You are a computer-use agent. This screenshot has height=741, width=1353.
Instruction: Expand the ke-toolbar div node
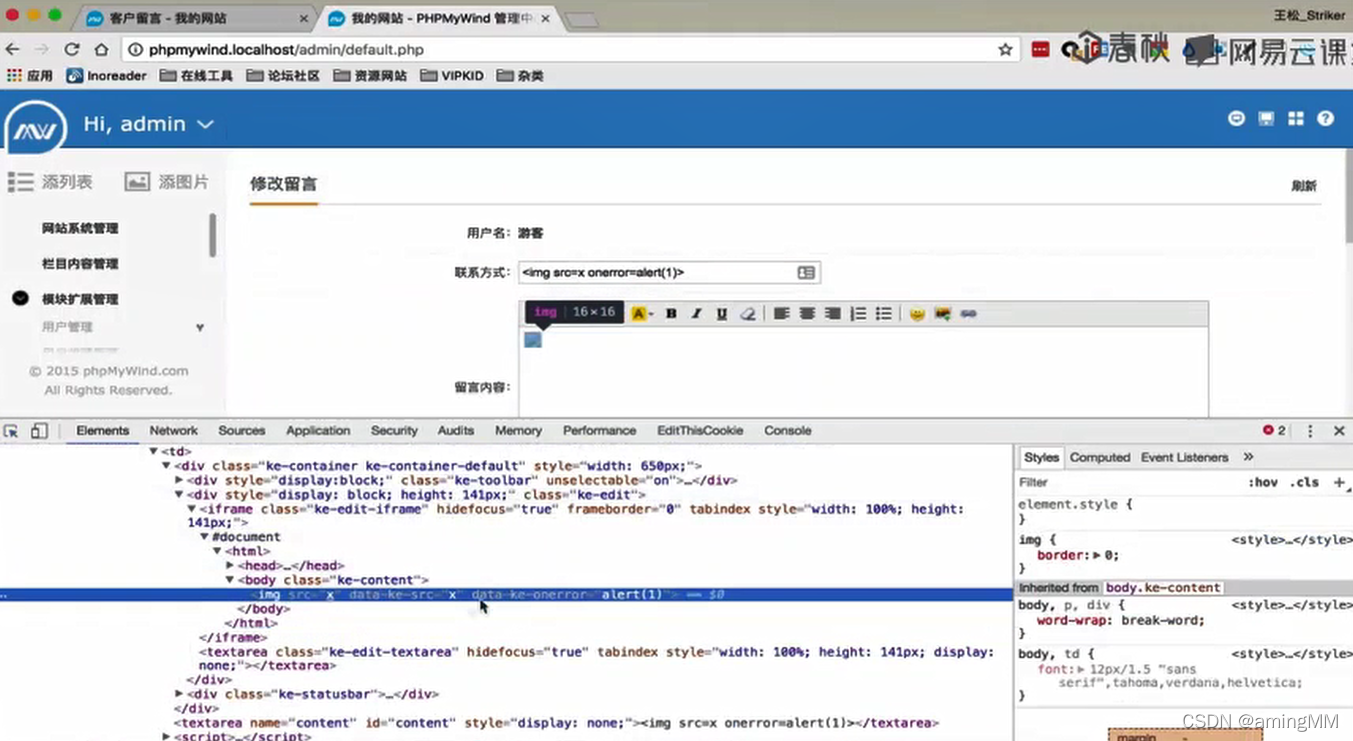(179, 480)
